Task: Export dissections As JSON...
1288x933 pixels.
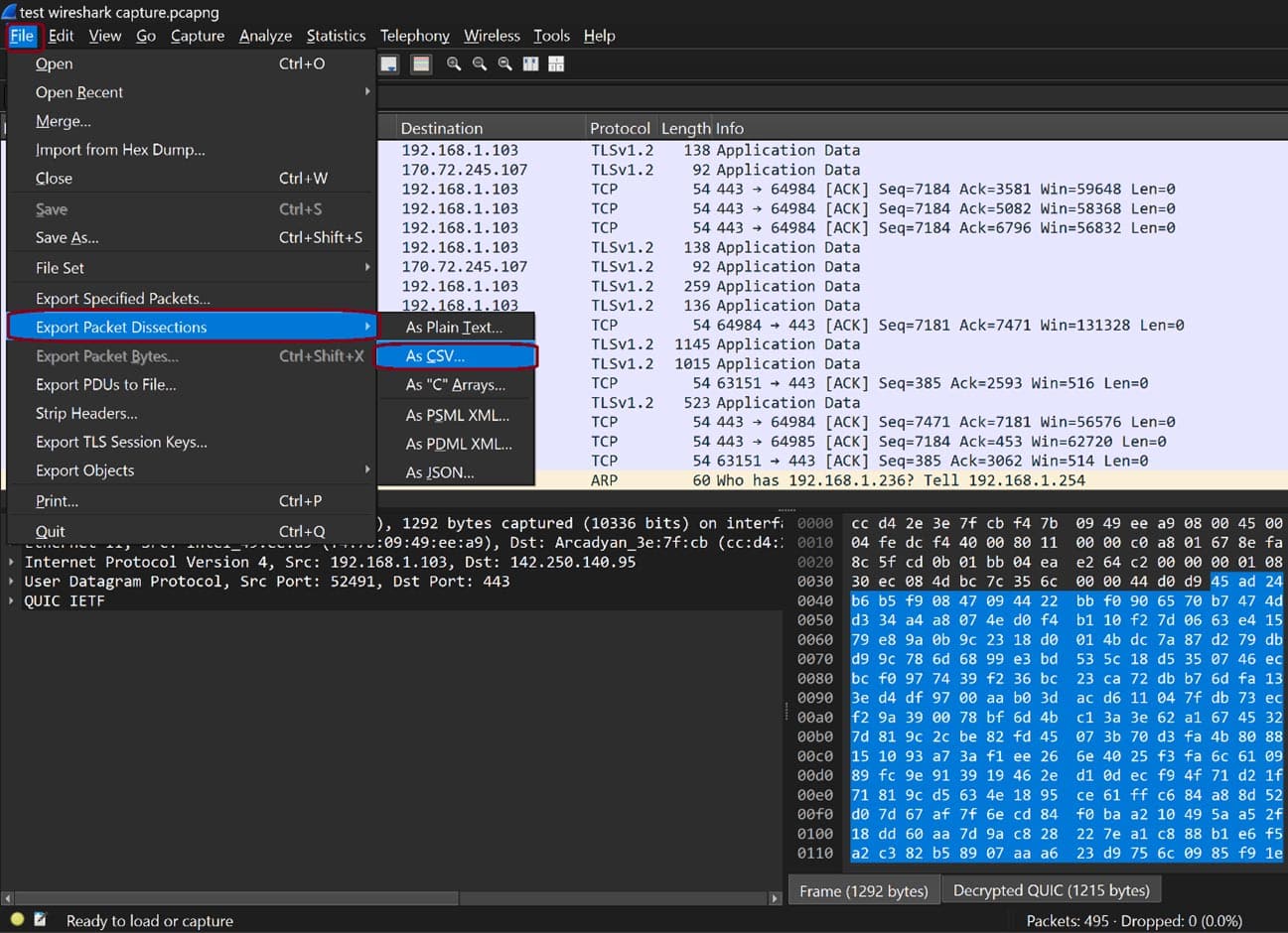Action: (x=456, y=472)
